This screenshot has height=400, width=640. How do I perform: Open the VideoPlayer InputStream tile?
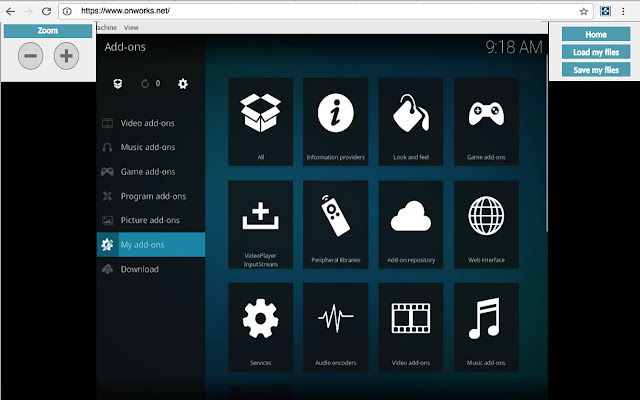pyautogui.click(x=261, y=223)
